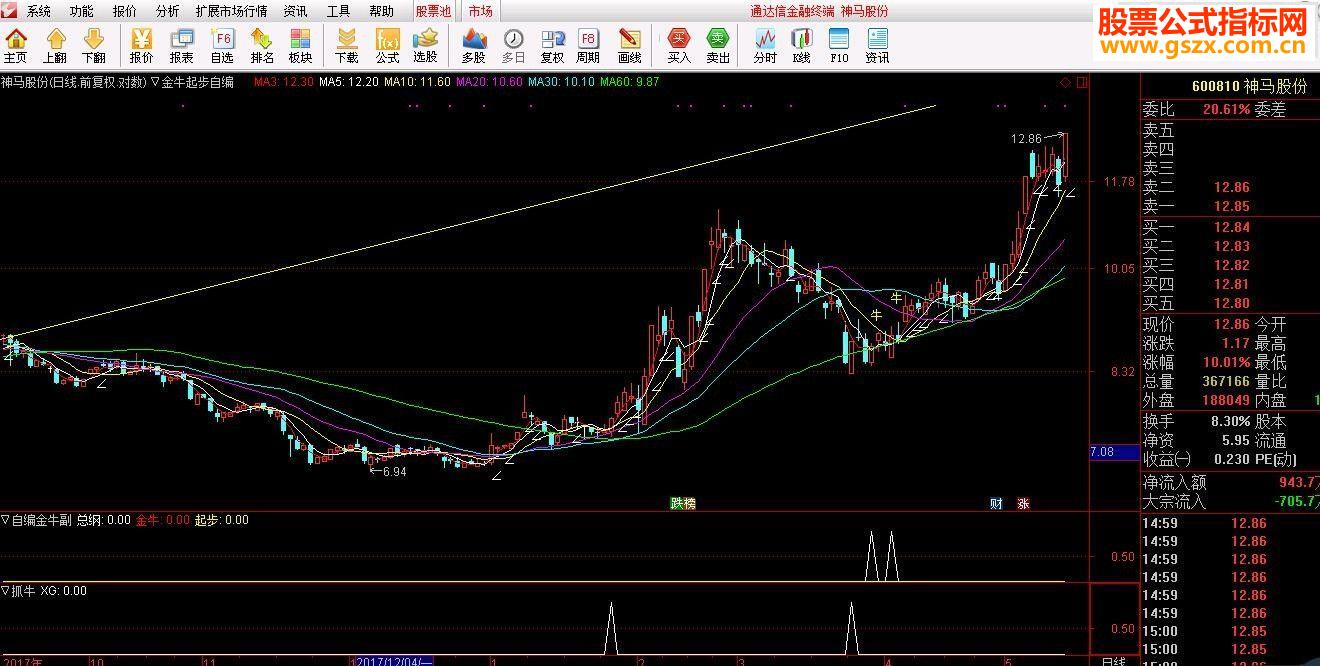Click the 买一 price 12.84
The height and width of the screenshot is (666, 1320).
tap(1232, 227)
